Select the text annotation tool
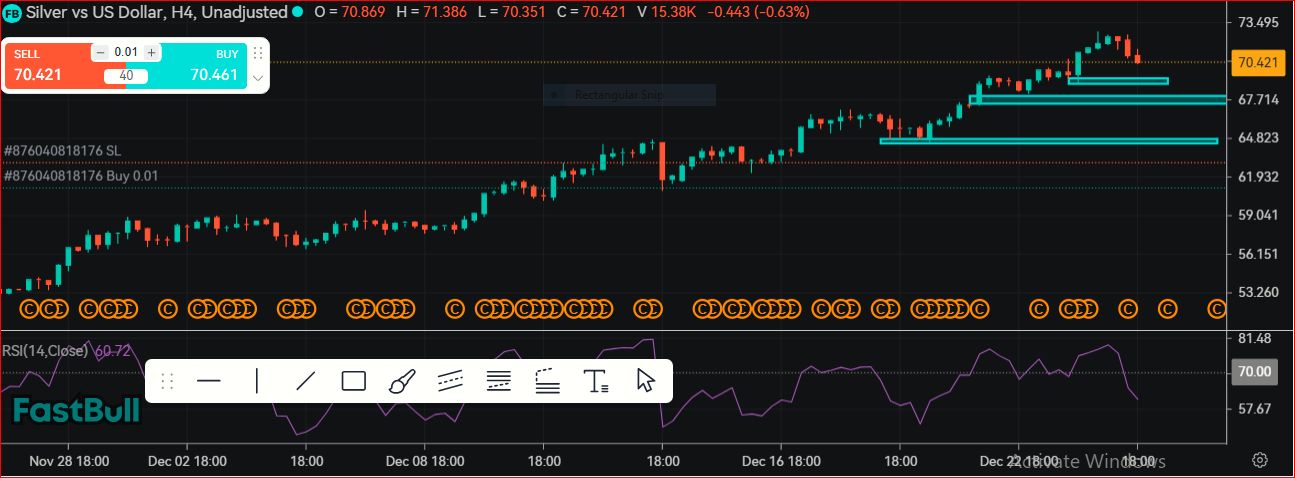The width and height of the screenshot is (1295, 478). [x=596, y=381]
